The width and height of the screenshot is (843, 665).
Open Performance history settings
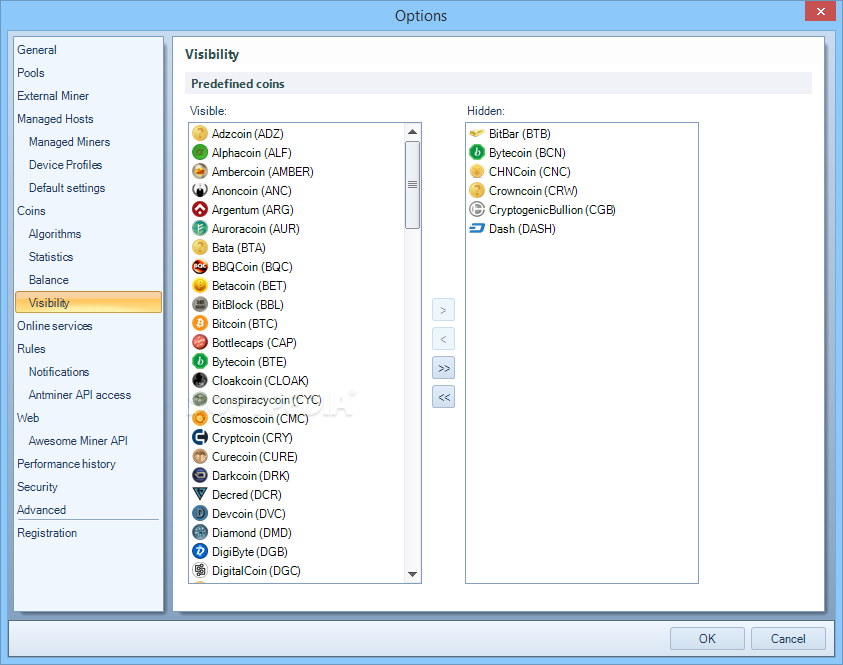coord(66,464)
